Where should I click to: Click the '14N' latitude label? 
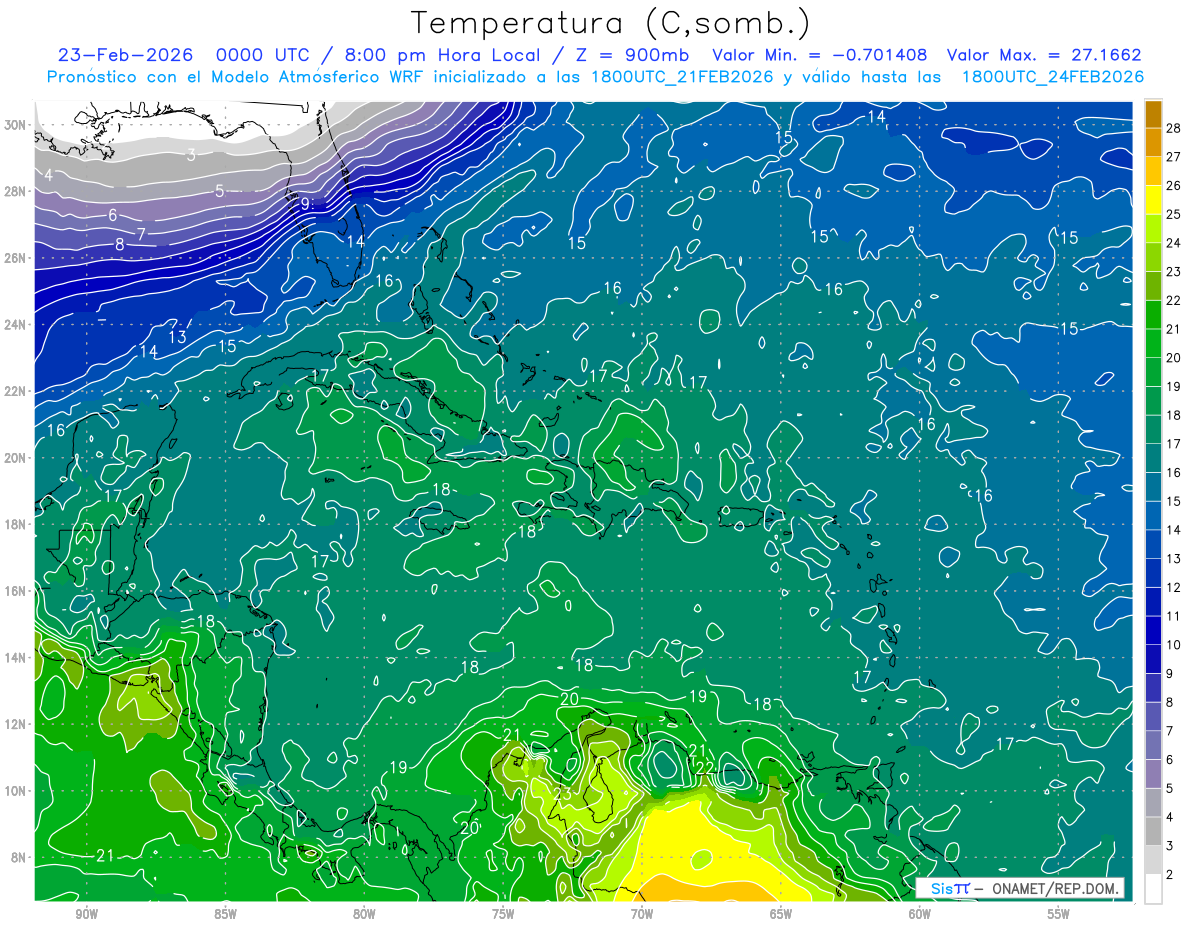point(15,658)
